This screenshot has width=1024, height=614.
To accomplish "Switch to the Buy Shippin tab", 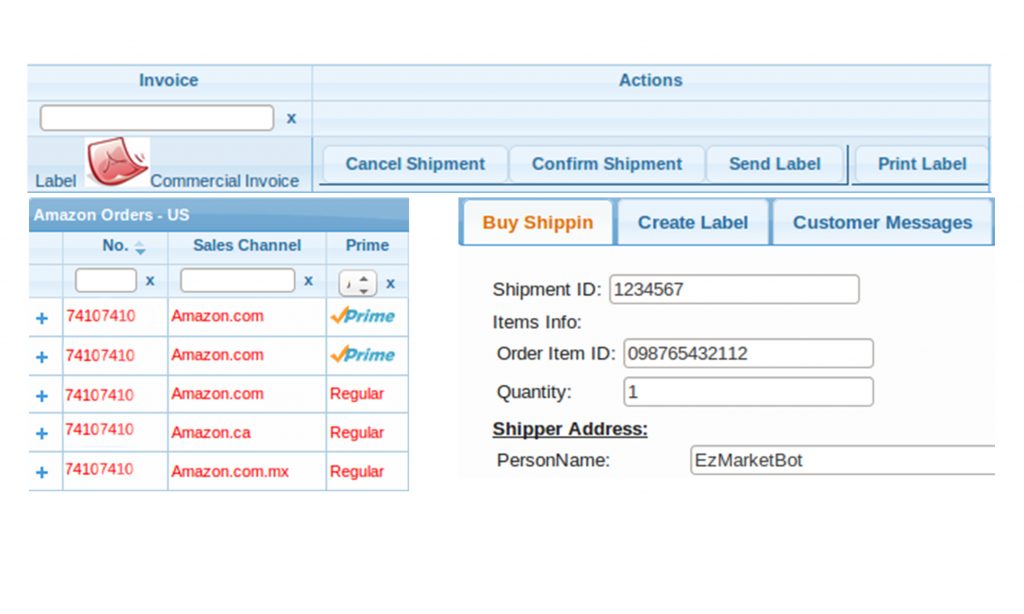I will click(x=537, y=223).
